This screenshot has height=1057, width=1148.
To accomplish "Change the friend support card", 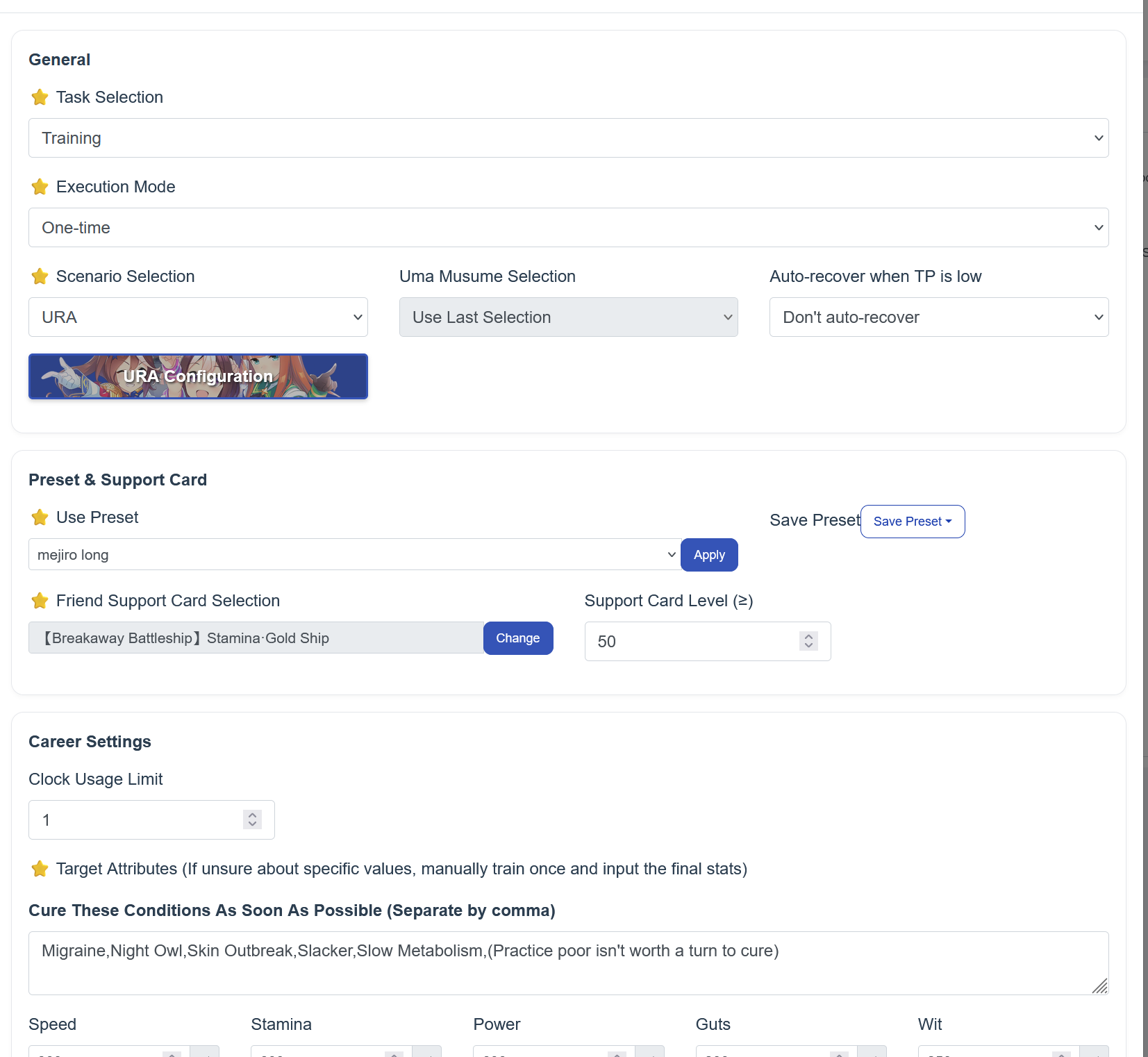I will click(518, 638).
